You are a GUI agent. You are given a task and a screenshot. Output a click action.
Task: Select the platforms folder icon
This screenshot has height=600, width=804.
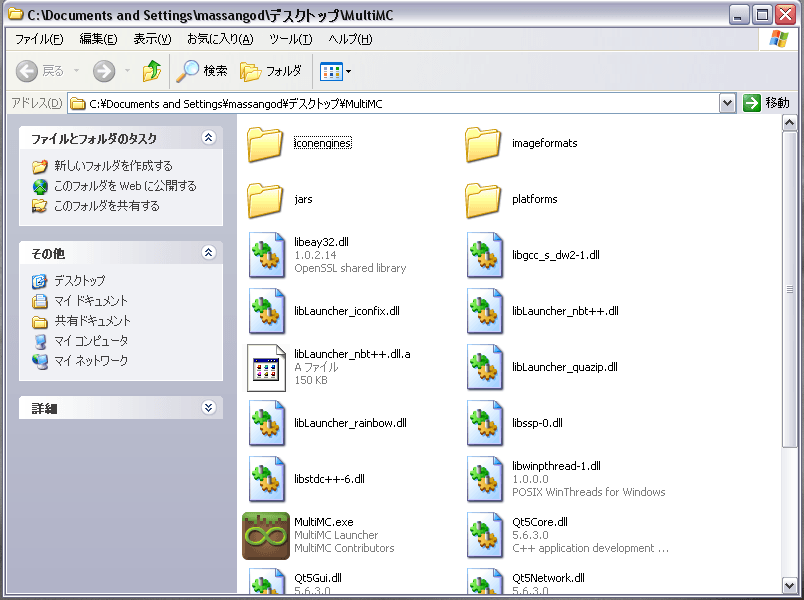click(x=483, y=200)
